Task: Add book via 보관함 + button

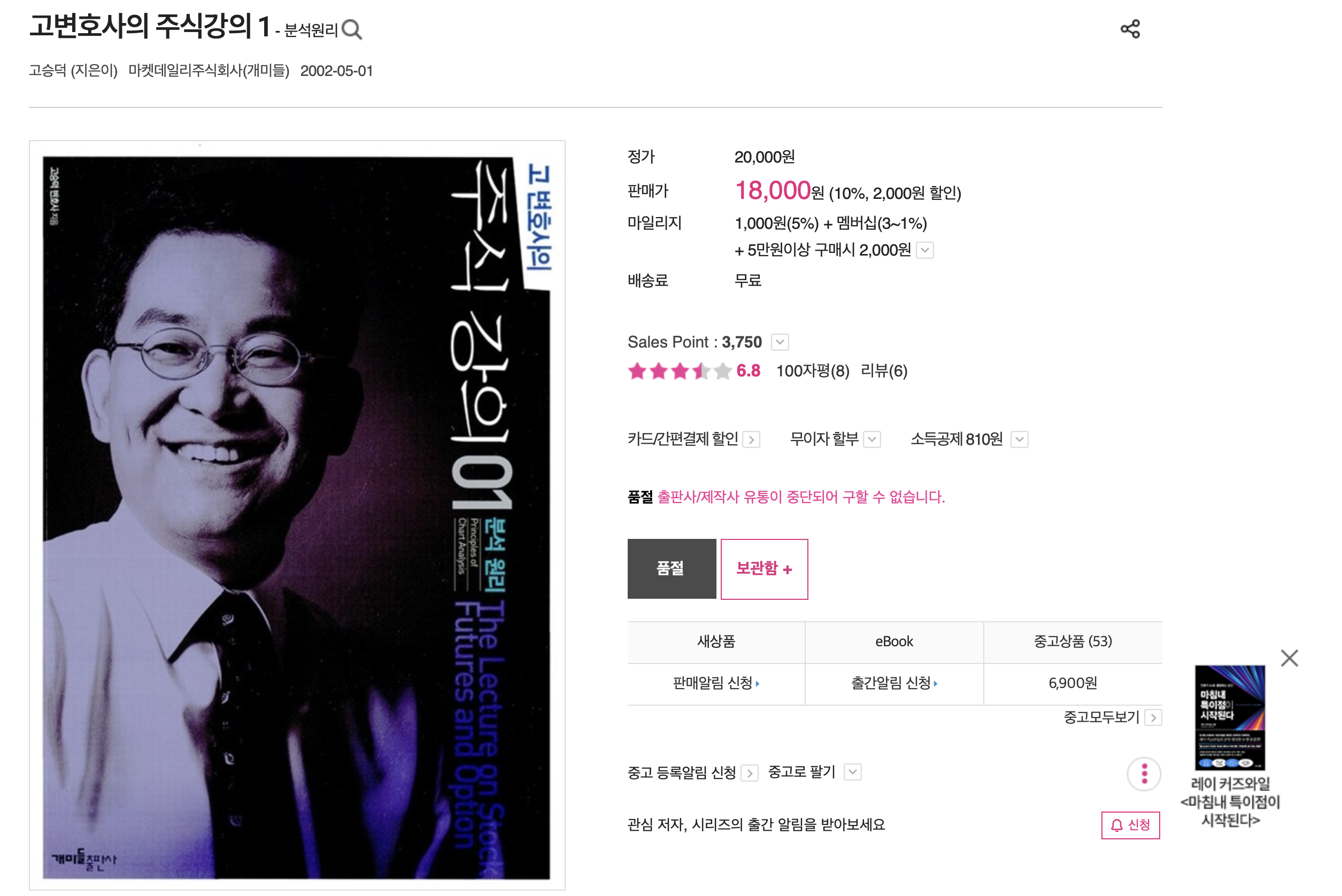Action: click(x=764, y=569)
